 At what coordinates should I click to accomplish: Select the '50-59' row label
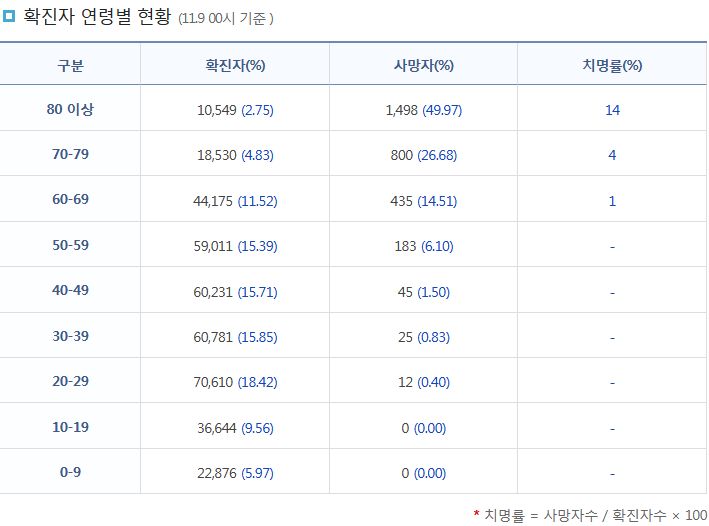pos(71,245)
